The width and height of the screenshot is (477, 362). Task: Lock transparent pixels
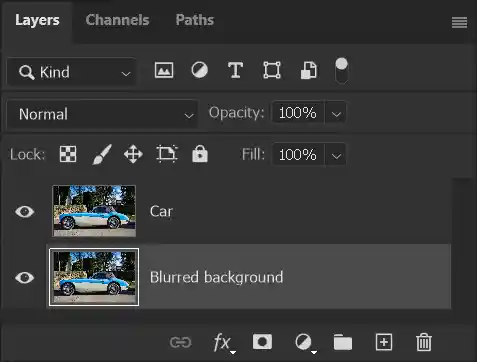pos(68,154)
